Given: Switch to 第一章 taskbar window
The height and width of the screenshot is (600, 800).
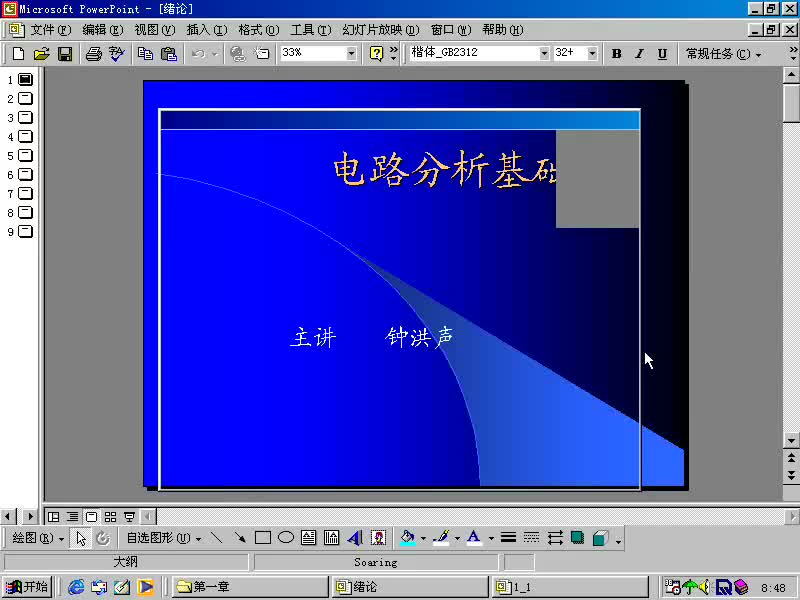Looking at the screenshot, I should pos(249,587).
